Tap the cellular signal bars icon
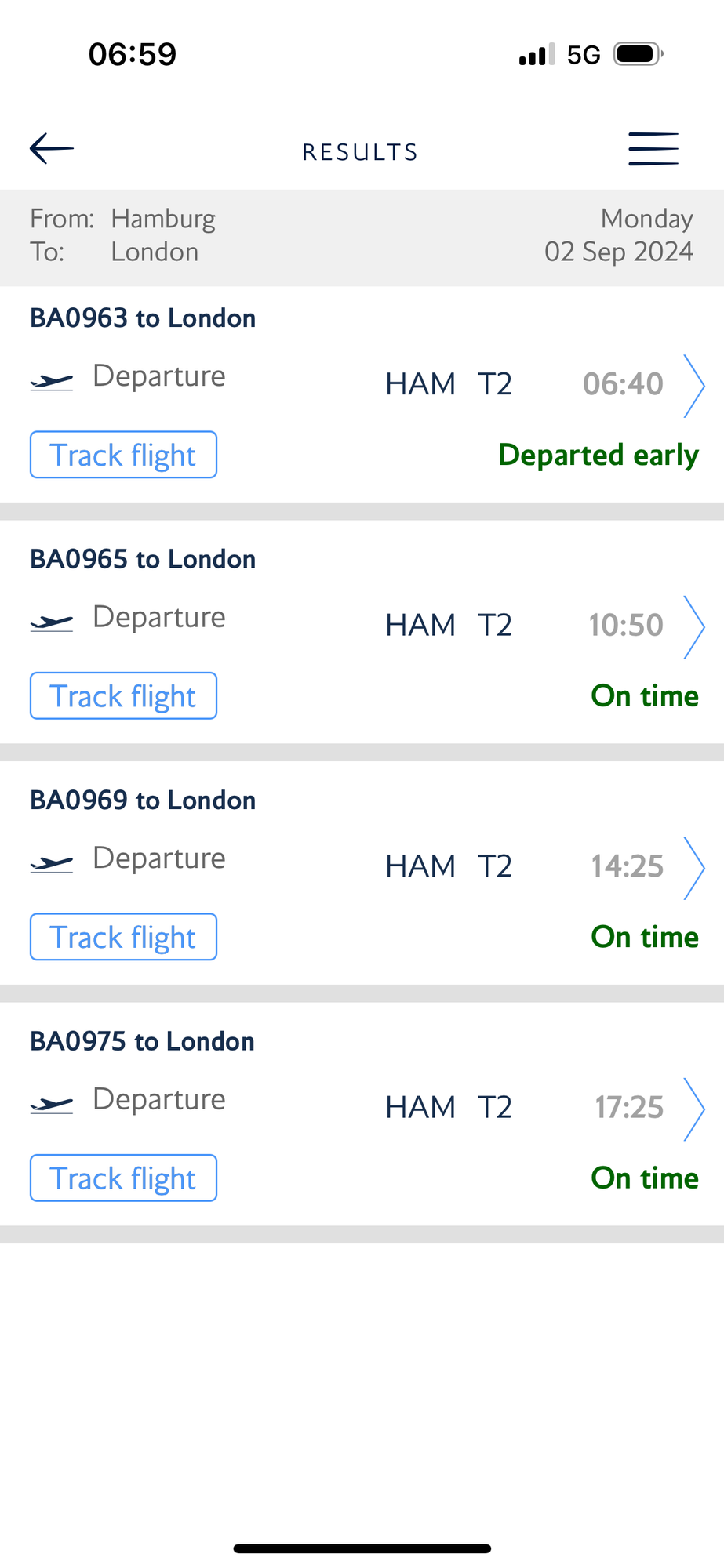 [537, 54]
